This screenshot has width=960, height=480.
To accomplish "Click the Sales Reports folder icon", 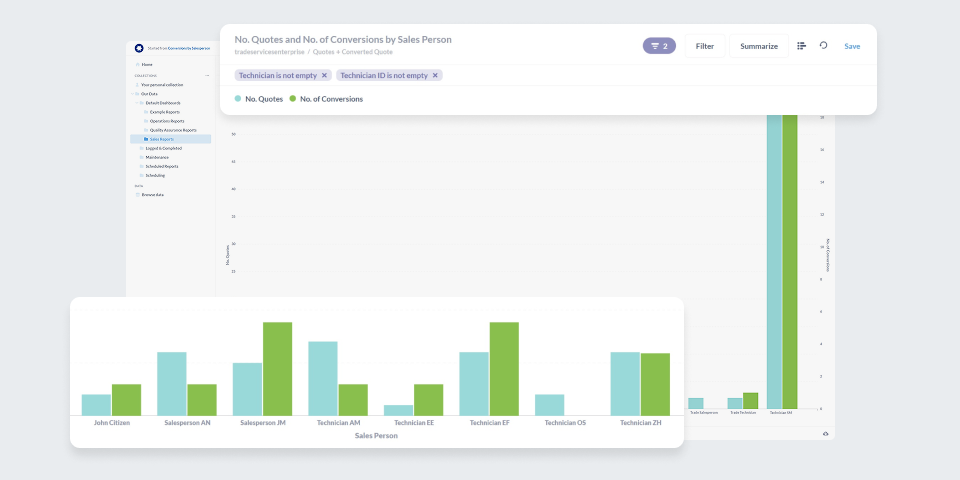I will click(146, 139).
